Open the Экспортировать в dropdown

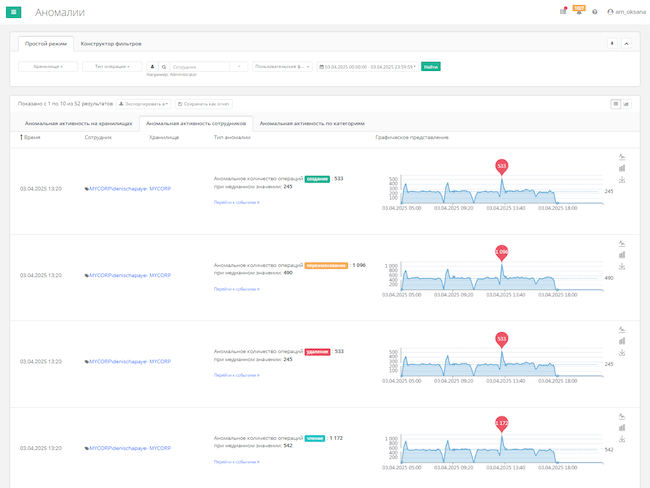coord(143,104)
